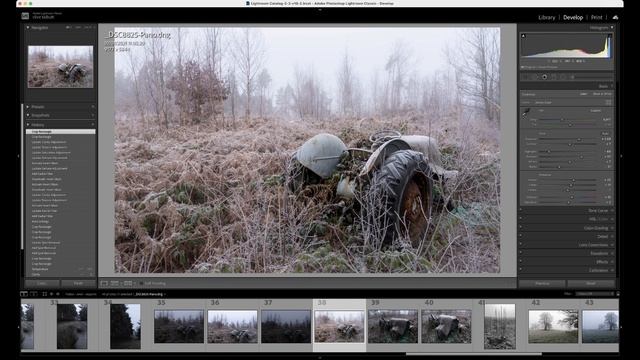Screen dimensions: 640x360
Task: Set treatment to Black & White
Action: point(602,94)
